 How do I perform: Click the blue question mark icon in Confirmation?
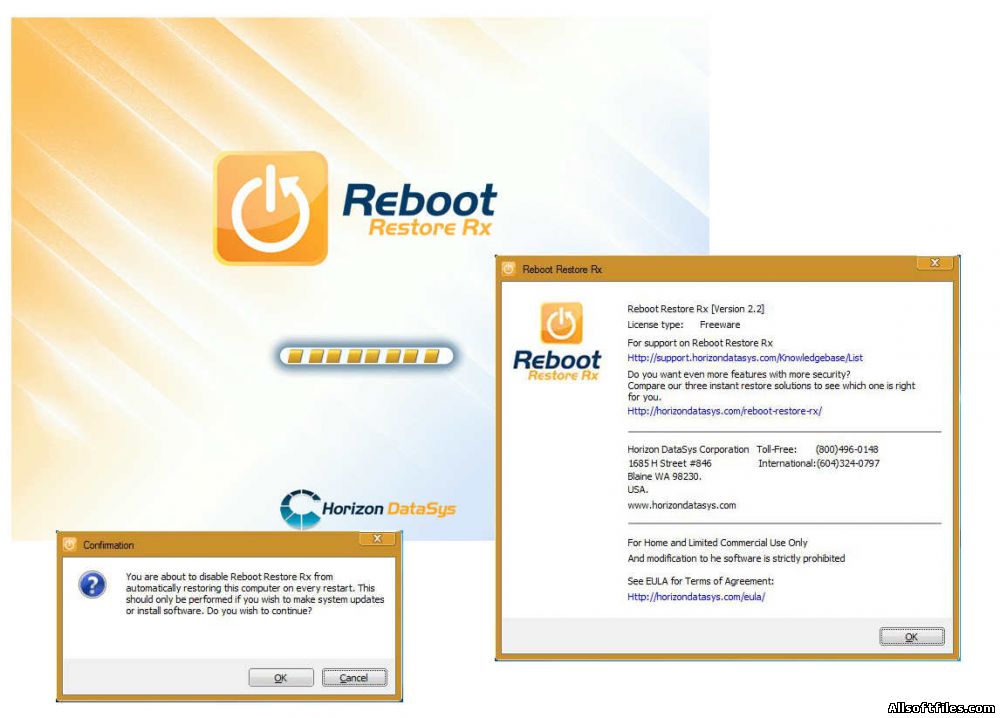(x=92, y=584)
